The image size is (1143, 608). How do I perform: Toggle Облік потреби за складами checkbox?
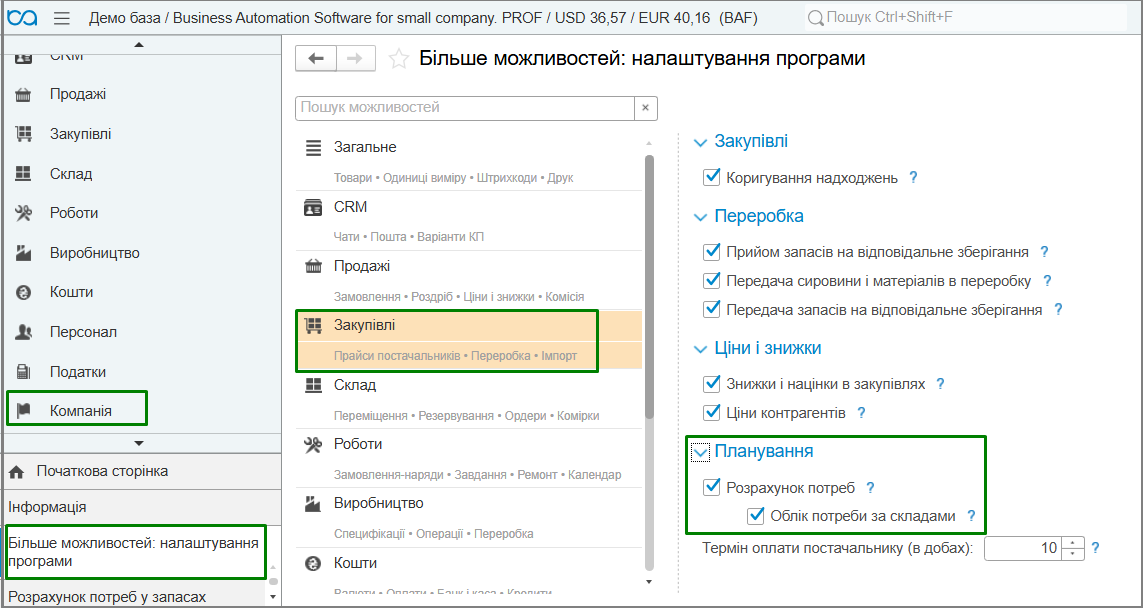pos(756,516)
